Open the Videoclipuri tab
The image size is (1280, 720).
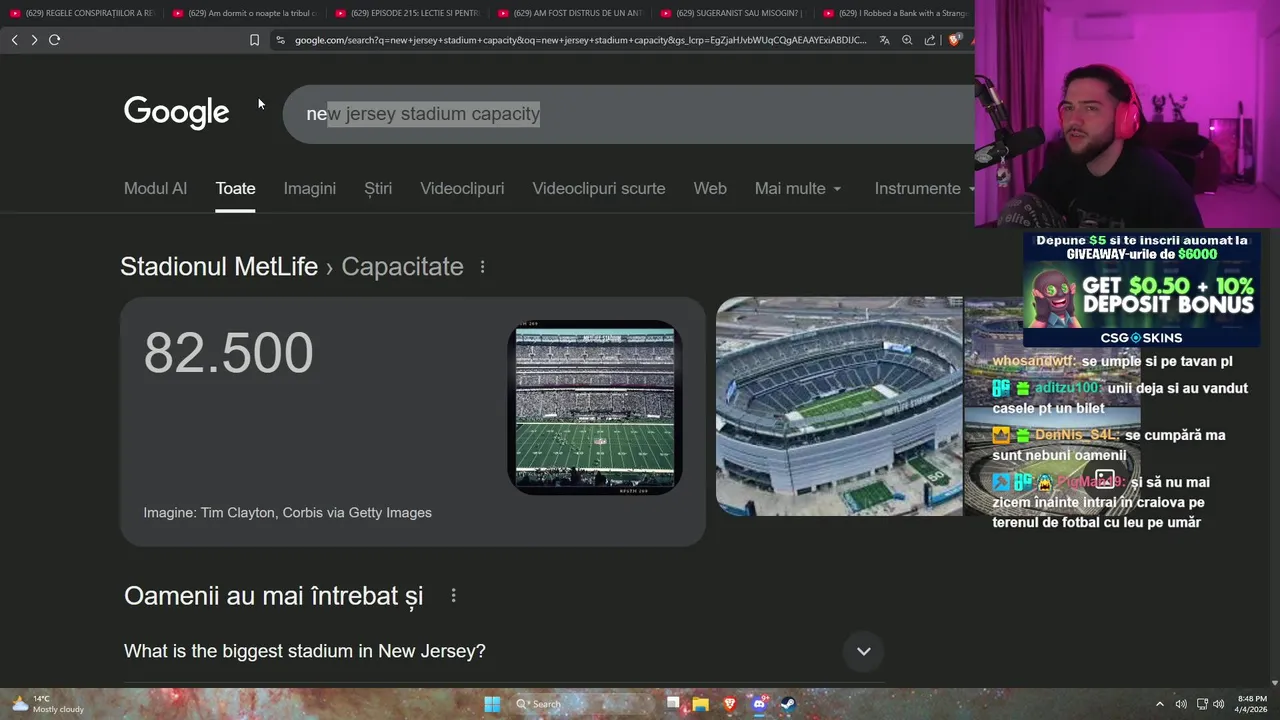pos(462,188)
